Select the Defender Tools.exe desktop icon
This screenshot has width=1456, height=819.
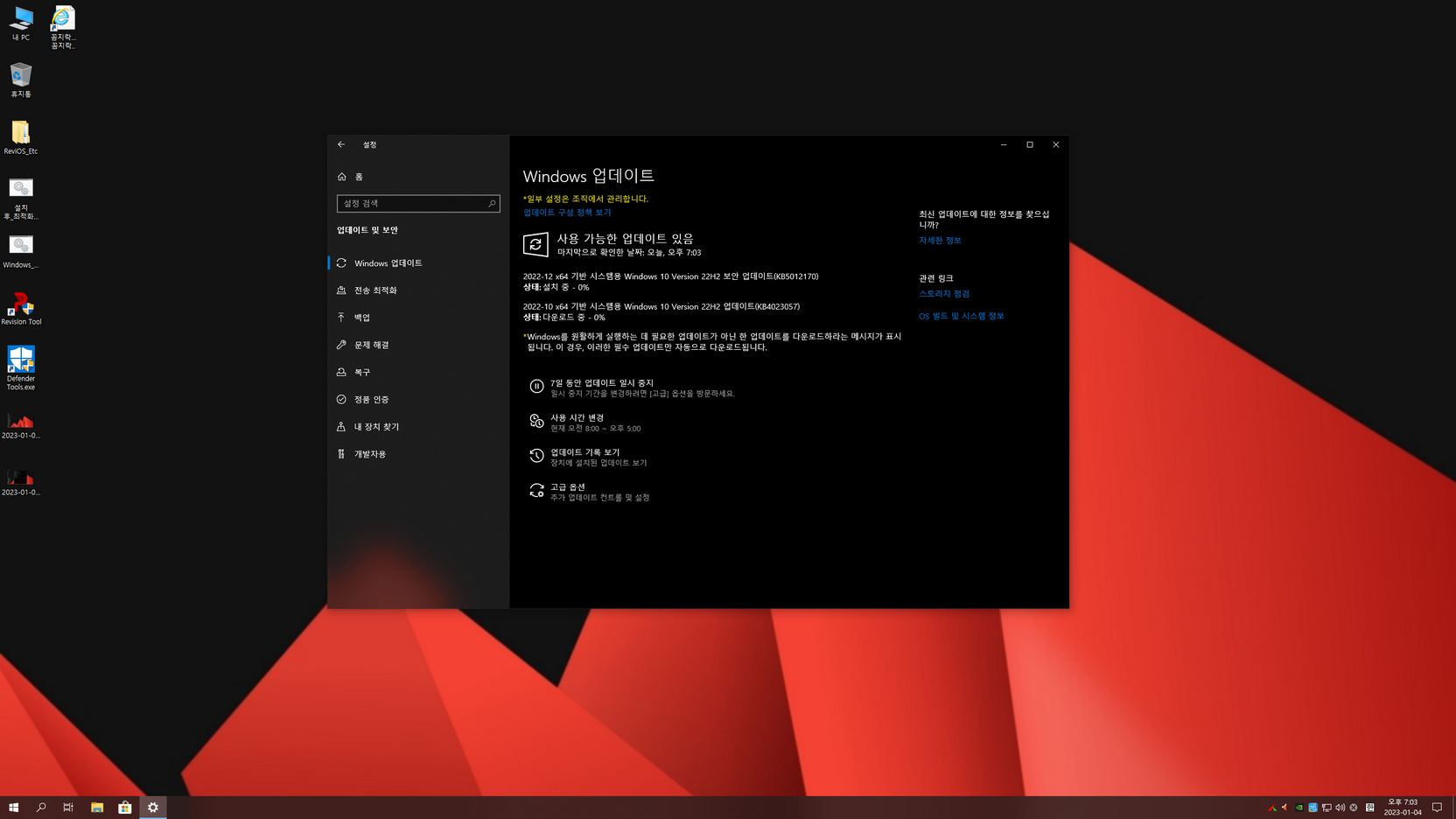coord(21,367)
